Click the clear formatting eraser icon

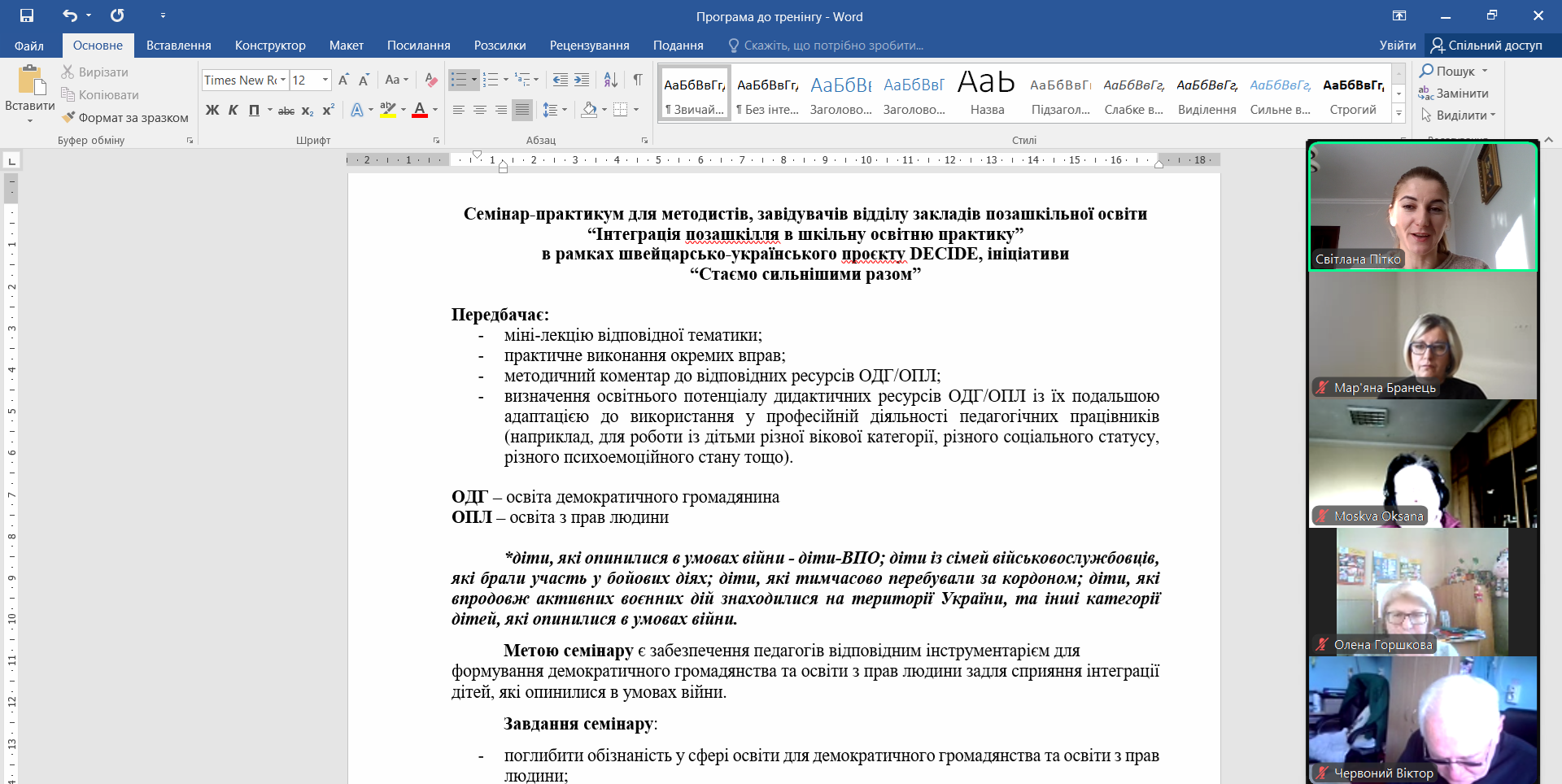click(x=431, y=80)
